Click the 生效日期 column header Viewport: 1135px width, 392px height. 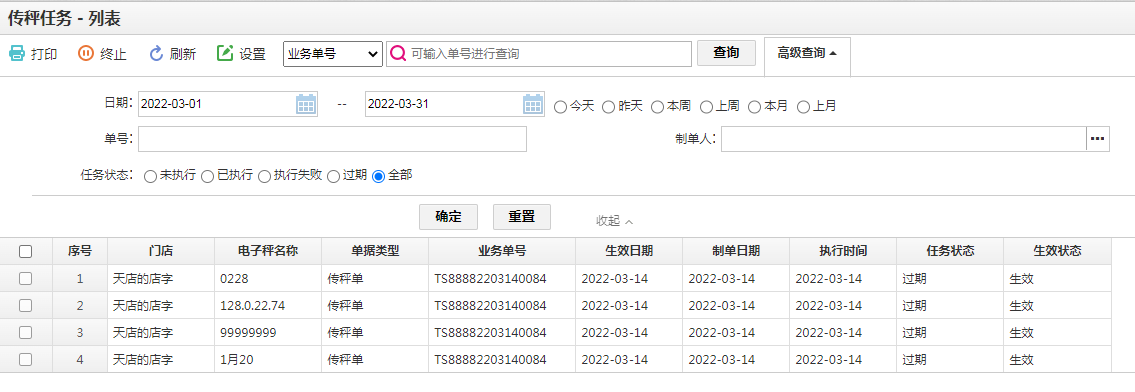[629, 251]
